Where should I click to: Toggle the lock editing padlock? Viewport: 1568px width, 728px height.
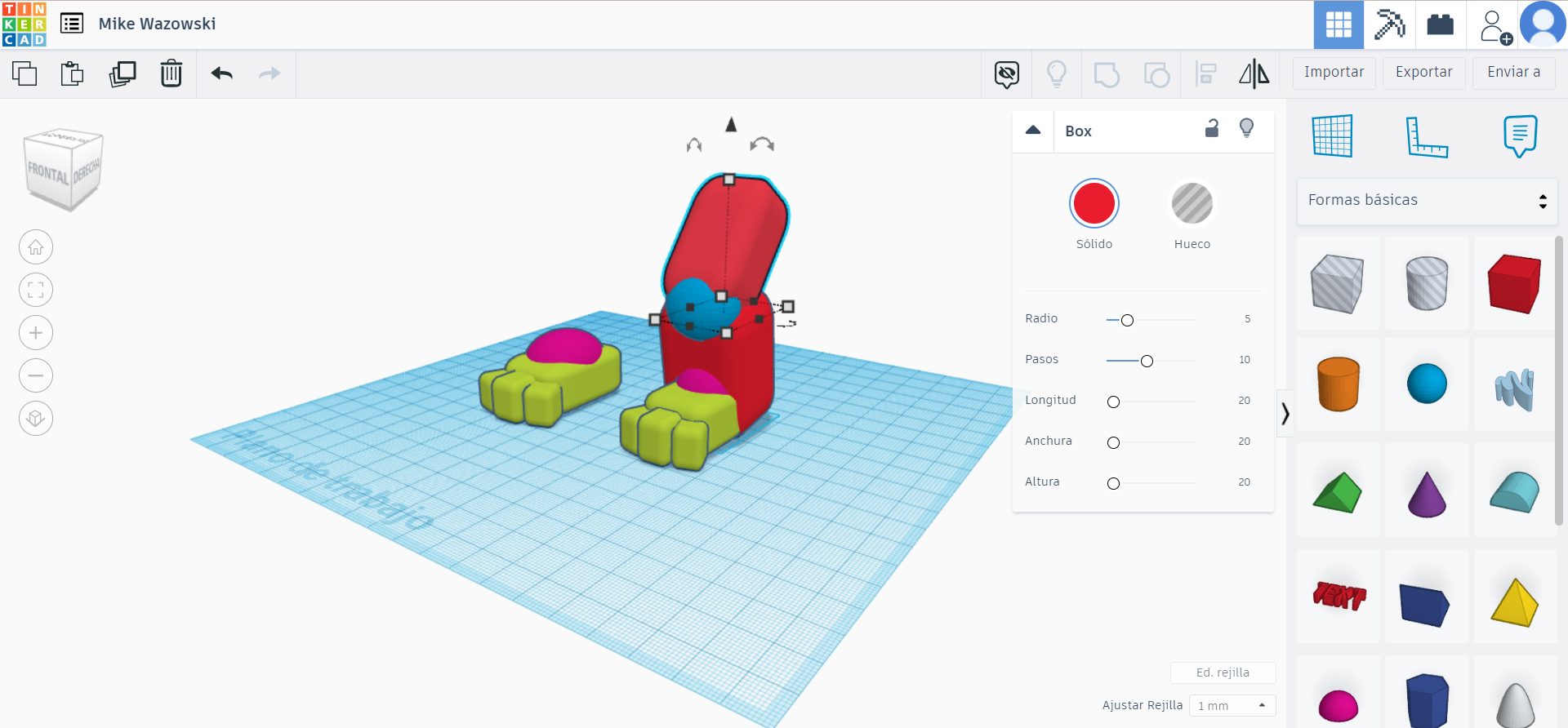[1212, 128]
